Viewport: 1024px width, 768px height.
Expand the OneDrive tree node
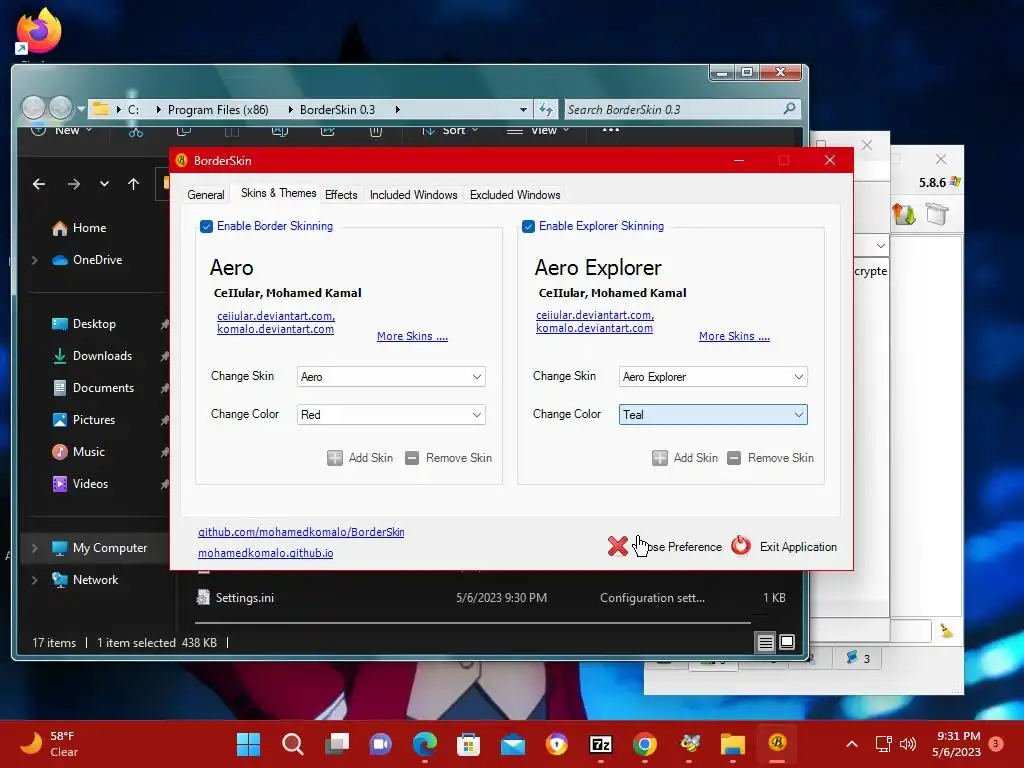point(35,260)
